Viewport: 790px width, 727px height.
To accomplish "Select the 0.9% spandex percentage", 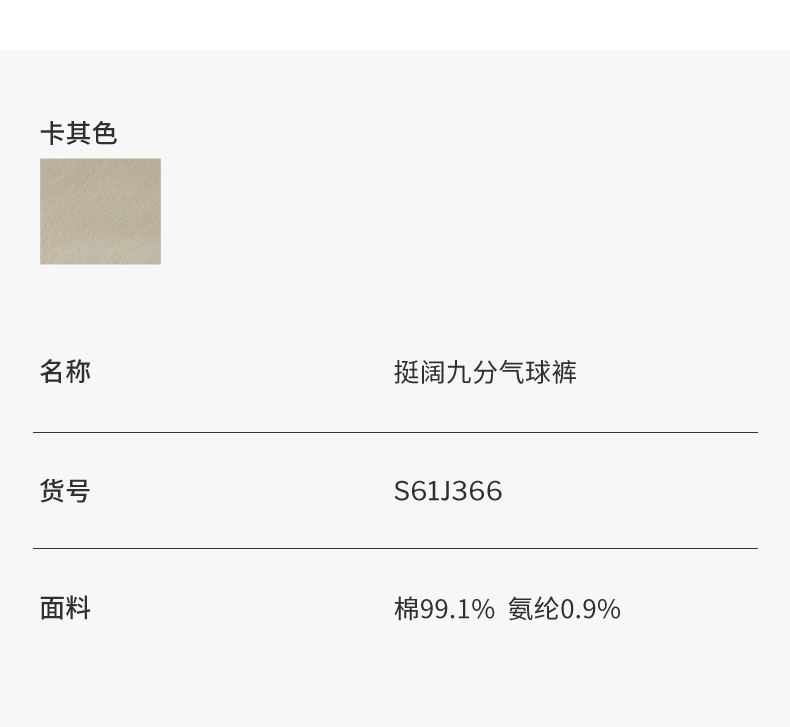I will click(x=590, y=609).
